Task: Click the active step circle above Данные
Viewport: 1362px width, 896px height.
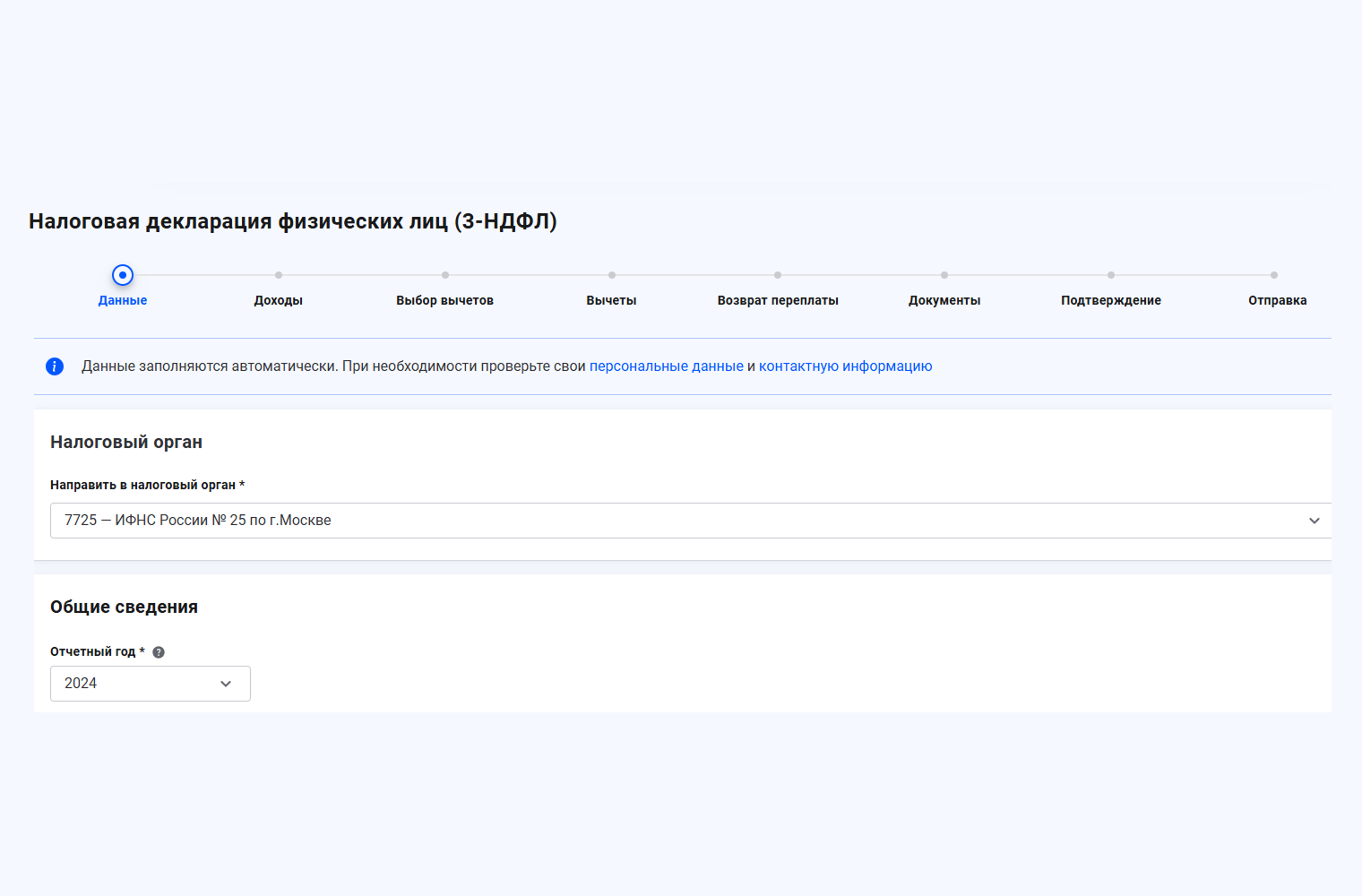Action: 123,275
